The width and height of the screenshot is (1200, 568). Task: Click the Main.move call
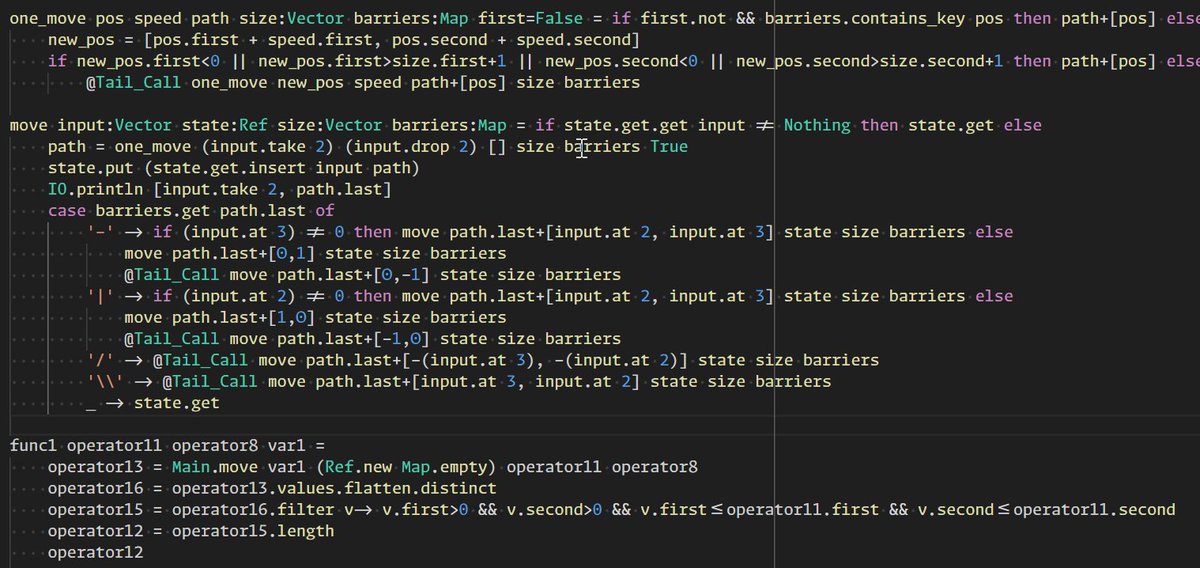coord(215,466)
